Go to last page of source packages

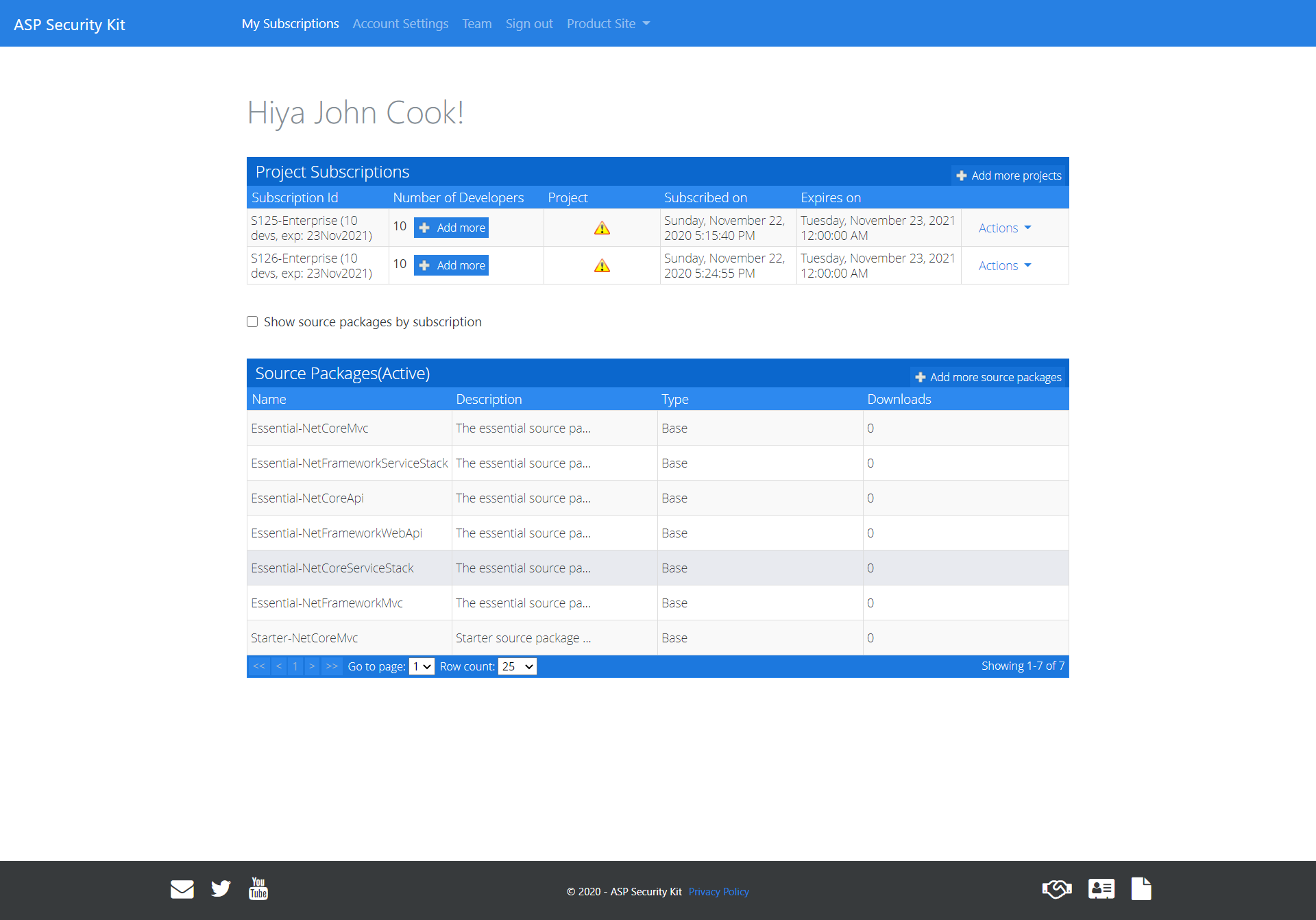(x=332, y=666)
